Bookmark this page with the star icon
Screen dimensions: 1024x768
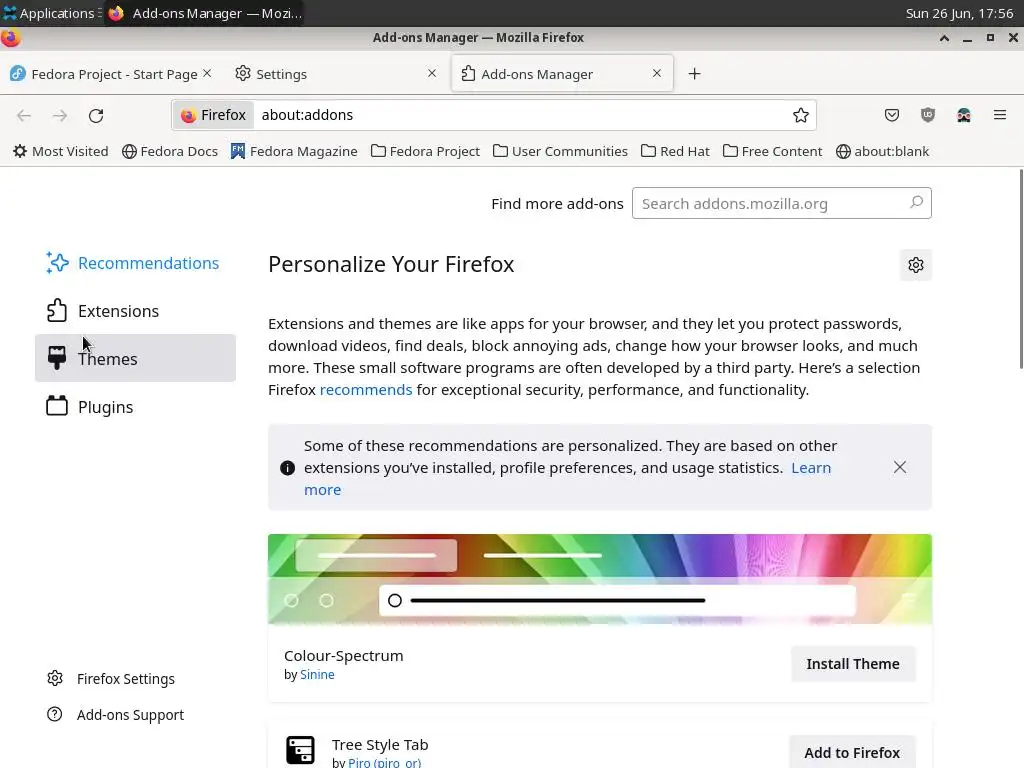point(801,115)
